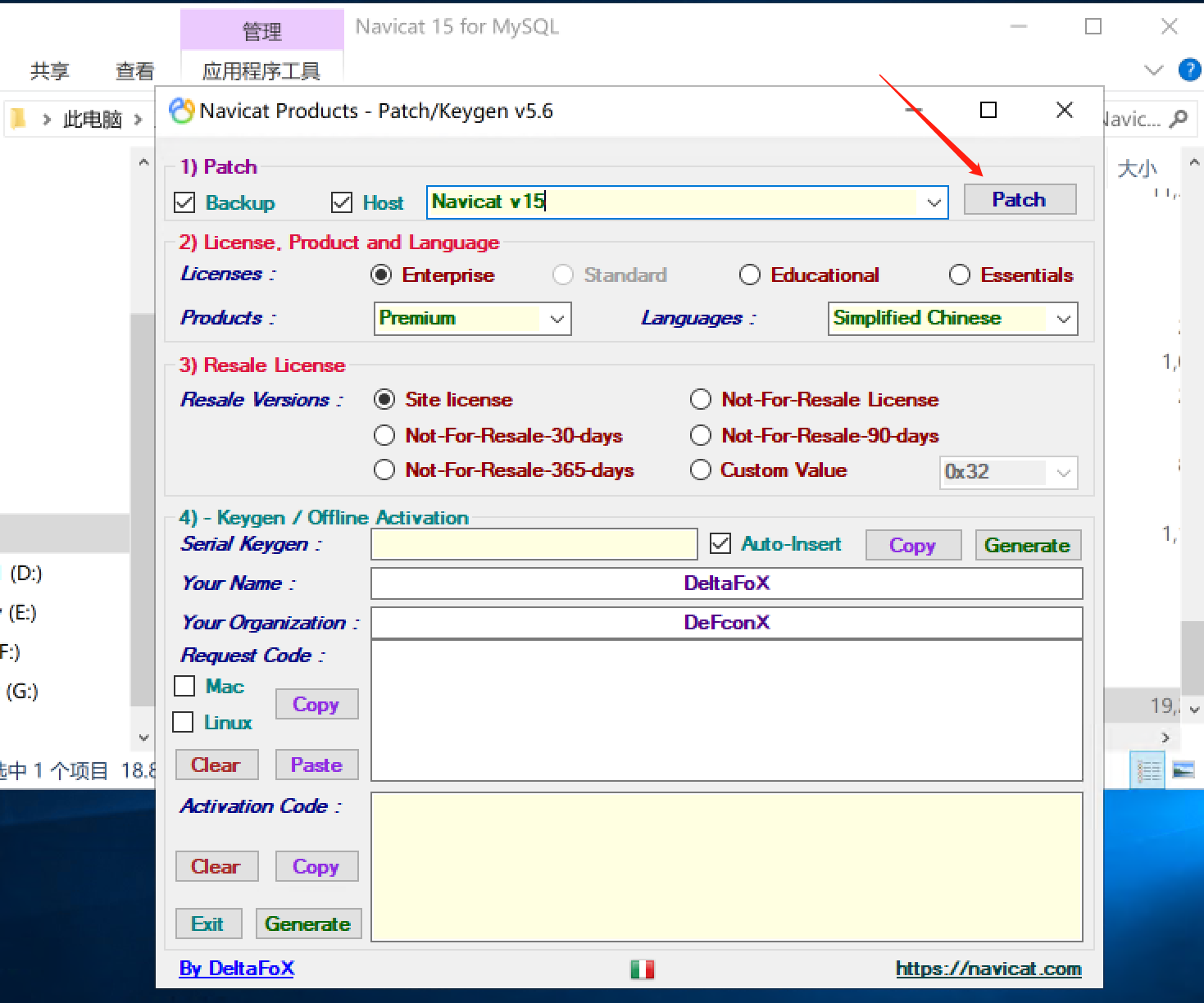This screenshot has height=1003, width=1204.
Task: Click the Serial Keygen input field
Action: pos(534,544)
